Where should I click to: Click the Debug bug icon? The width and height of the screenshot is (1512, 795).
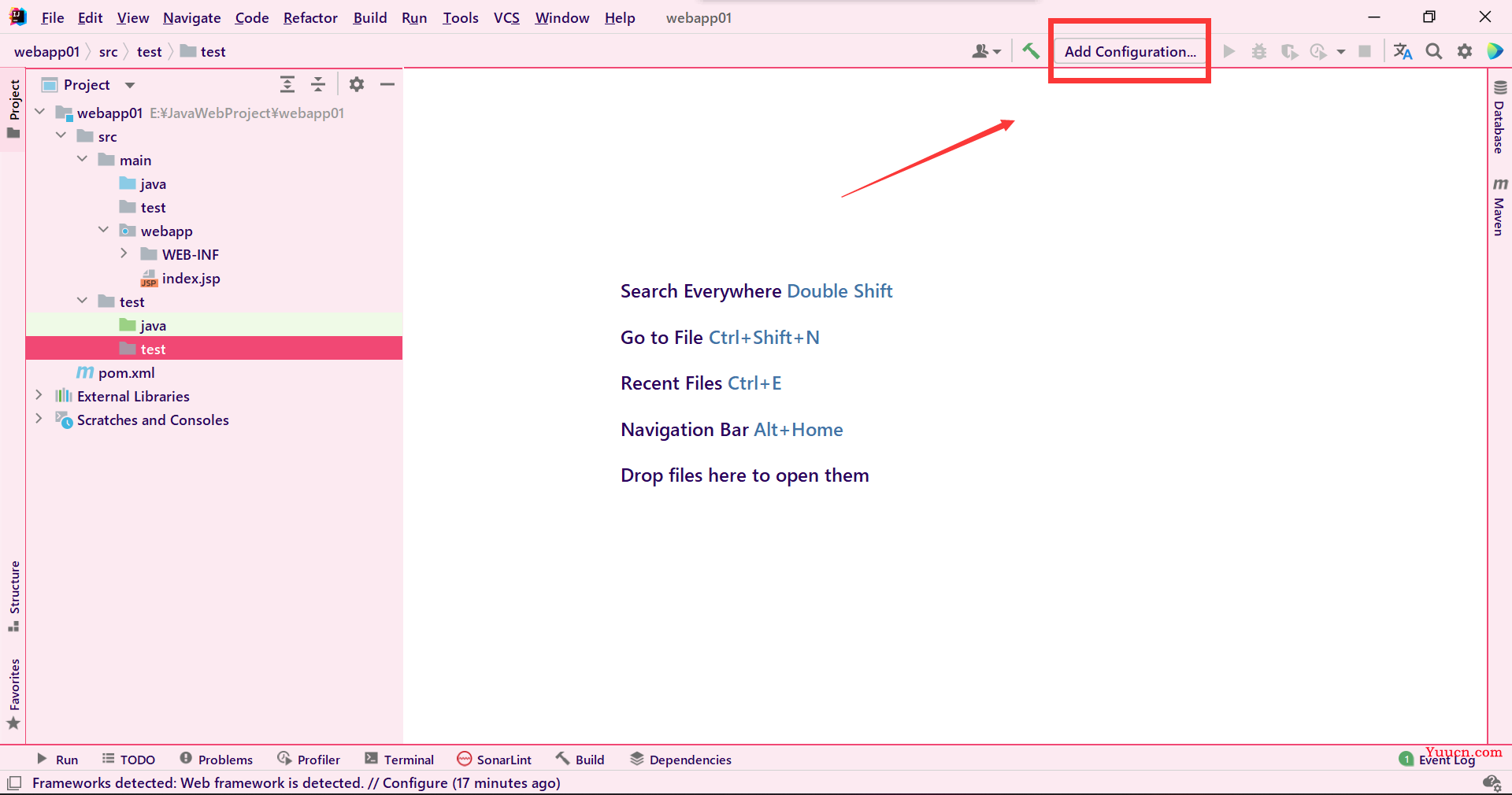point(1259,51)
